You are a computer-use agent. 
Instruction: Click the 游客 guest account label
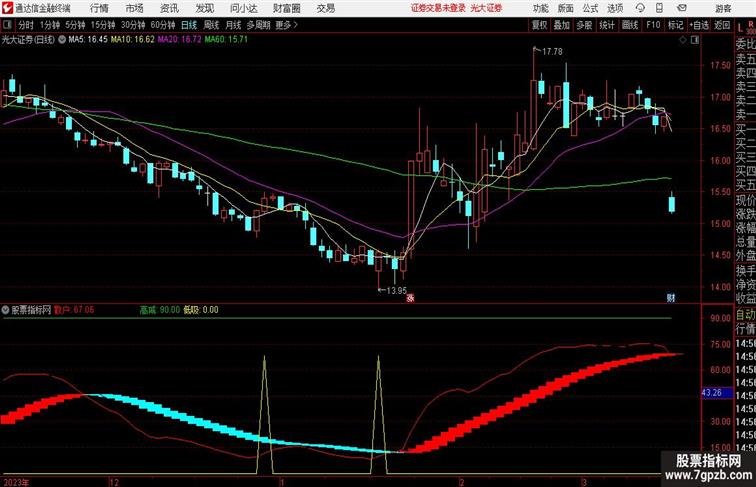pyautogui.click(x=723, y=8)
